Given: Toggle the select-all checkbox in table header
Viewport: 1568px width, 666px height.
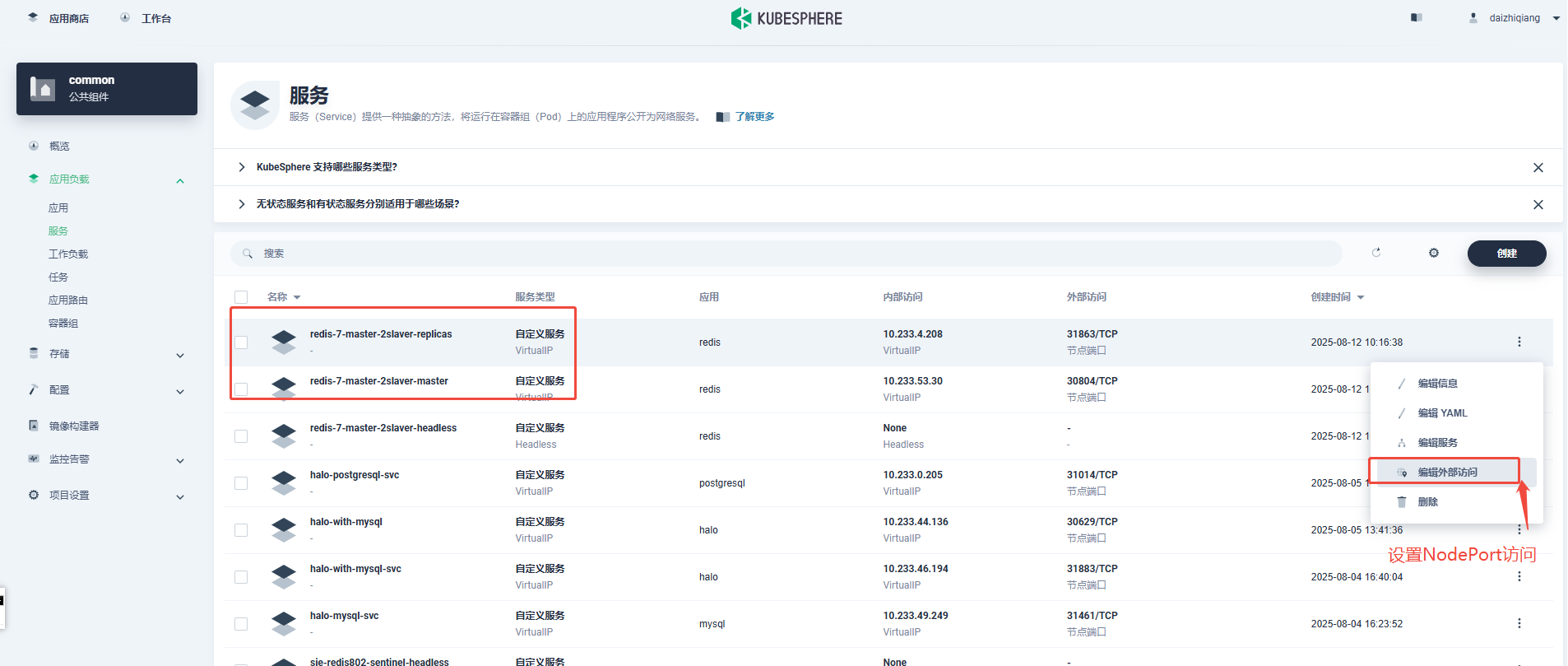Looking at the screenshot, I should [x=241, y=297].
